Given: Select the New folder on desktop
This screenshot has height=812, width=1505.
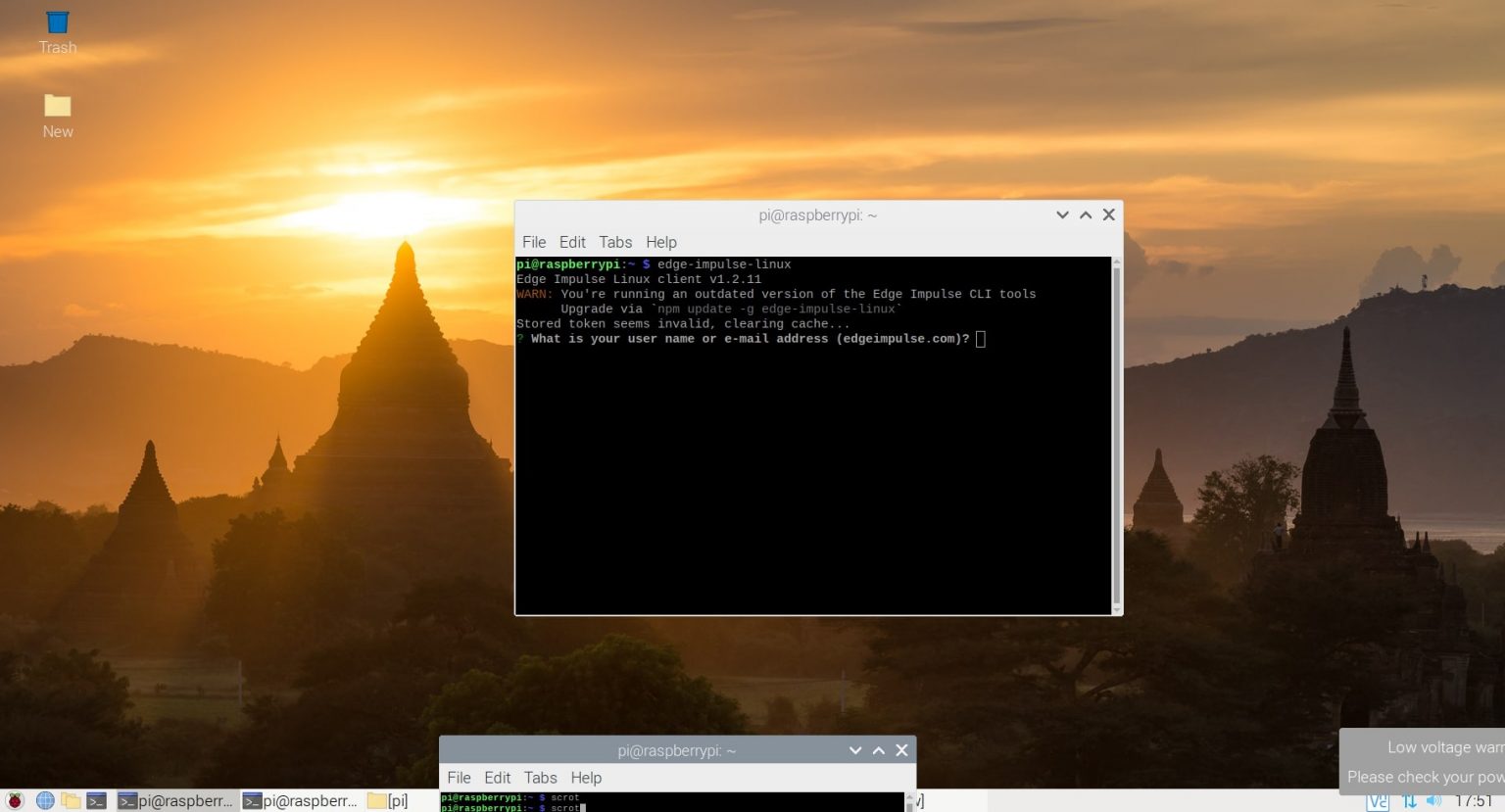Looking at the screenshot, I should pos(58,115).
